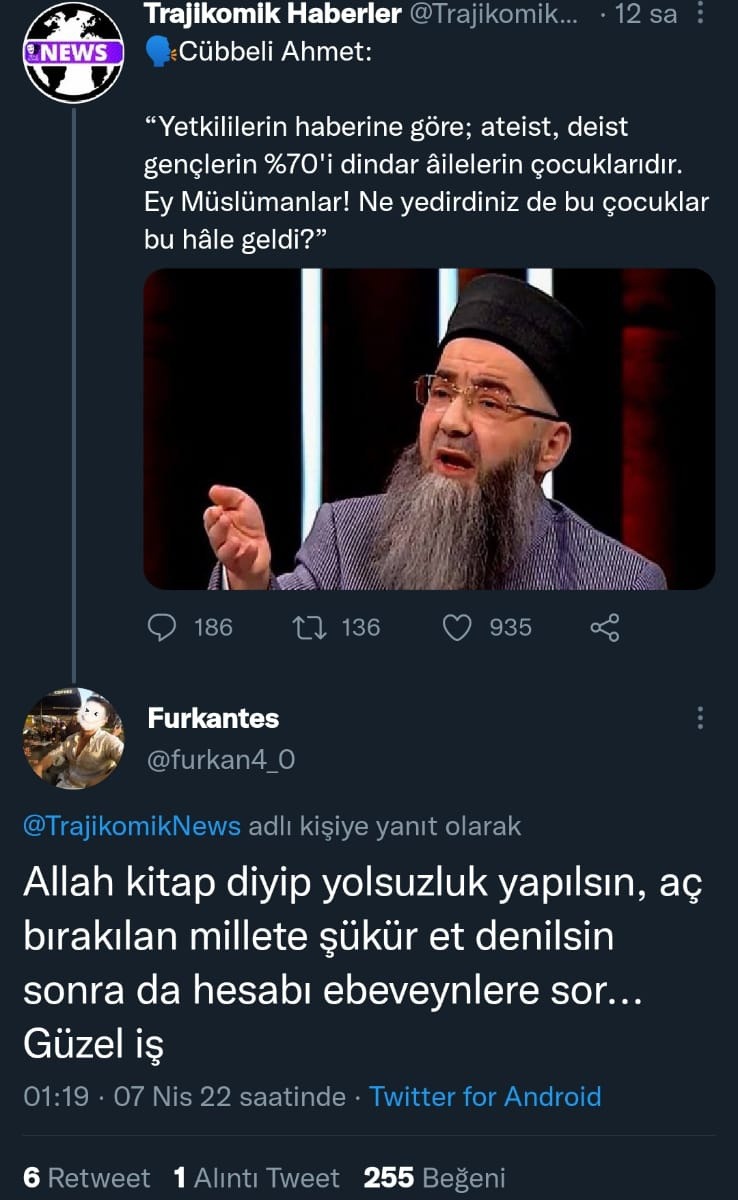Click the Twitter for Android source link
Viewport: 738px width, 1200px height.
[485, 1096]
